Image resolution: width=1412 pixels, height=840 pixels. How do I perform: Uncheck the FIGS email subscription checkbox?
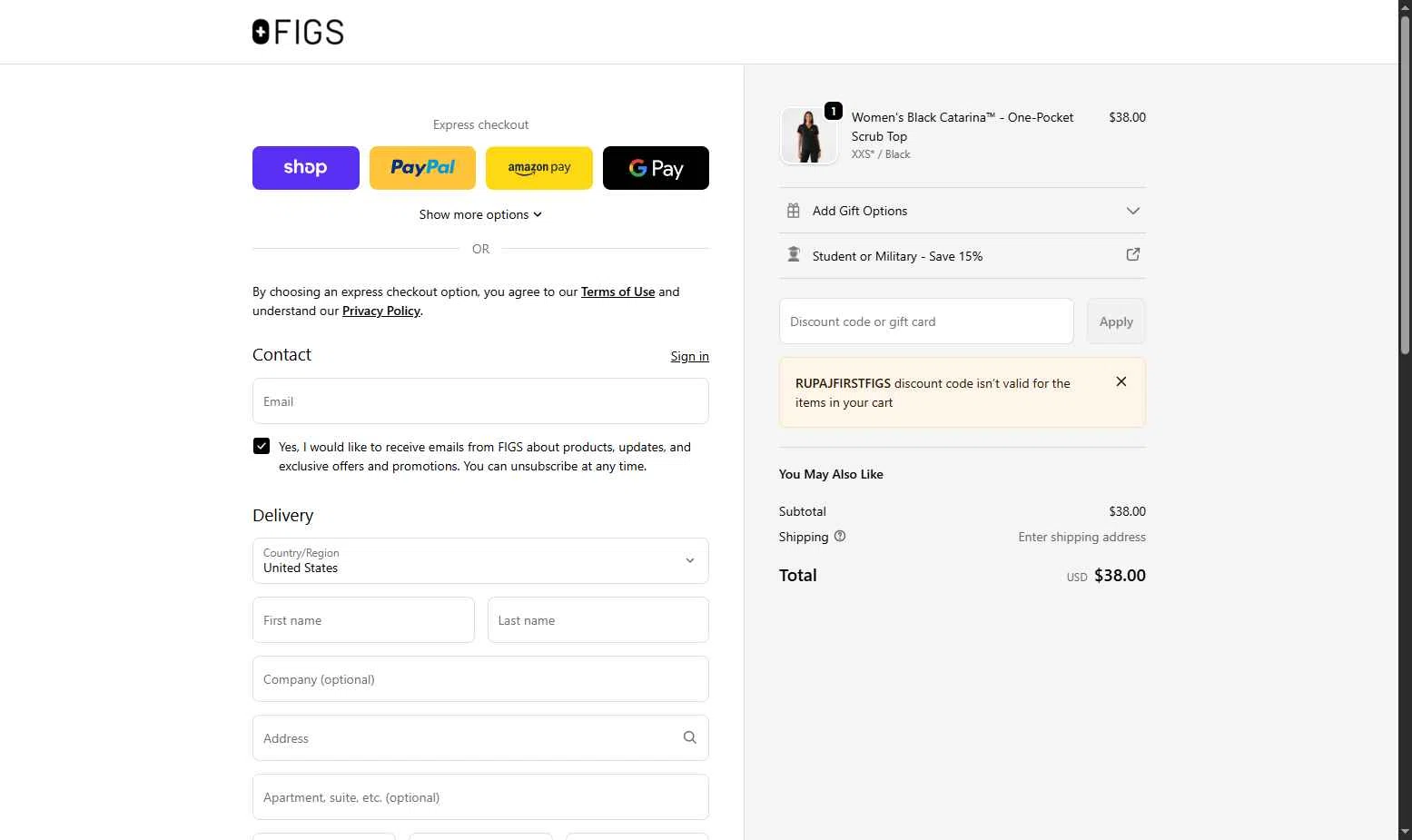(x=262, y=446)
